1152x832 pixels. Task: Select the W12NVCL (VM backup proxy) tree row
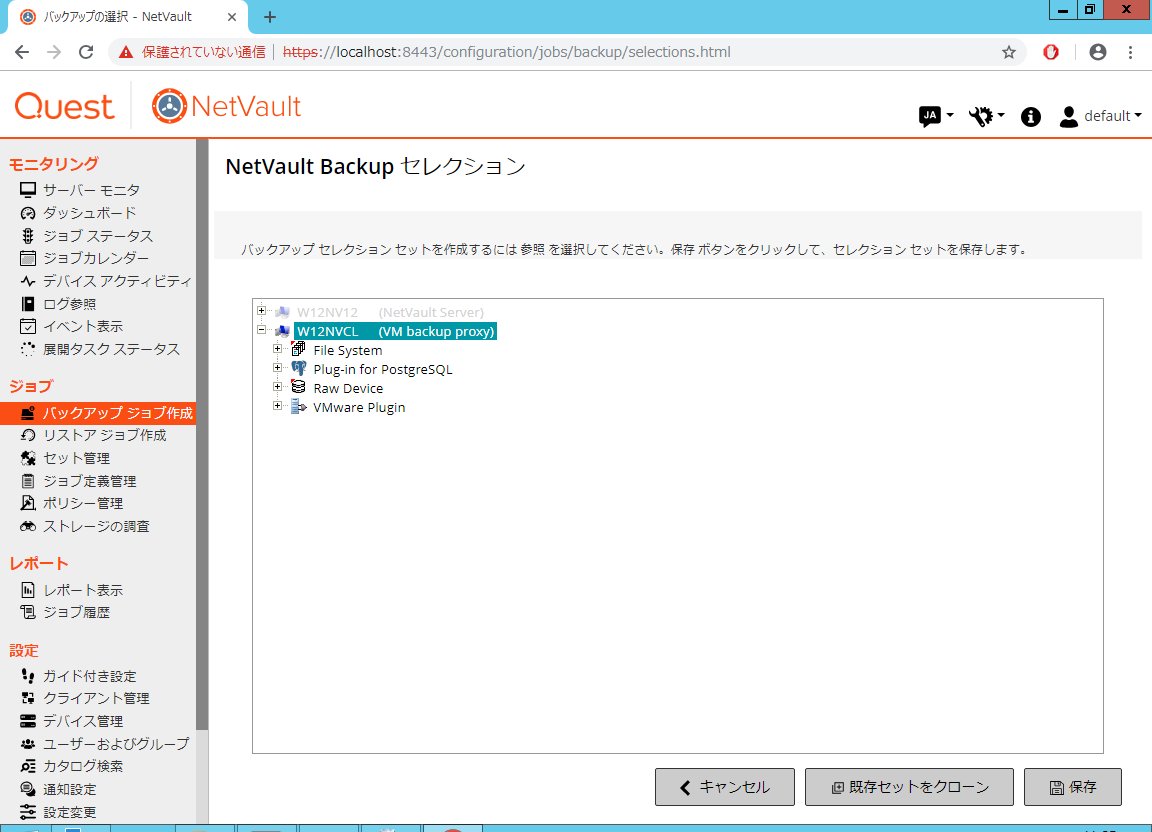pos(395,331)
